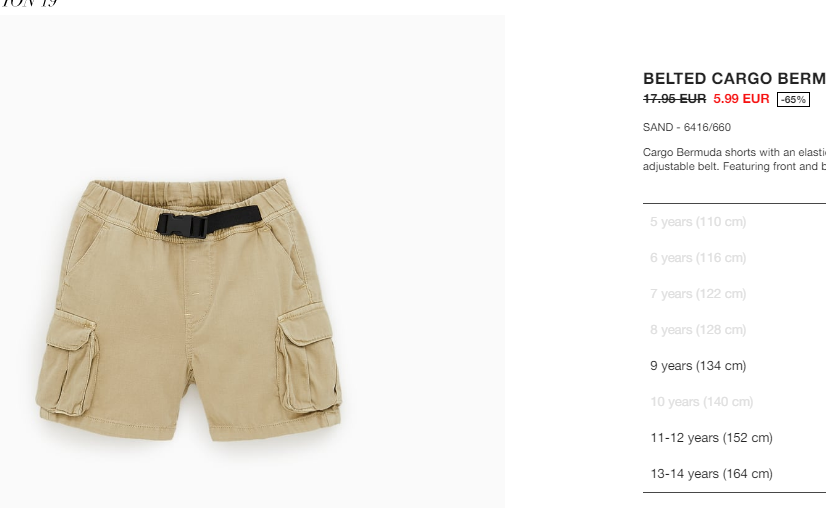Click the -65% discount badge
The height and width of the screenshot is (508, 826).
coord(793,100)
